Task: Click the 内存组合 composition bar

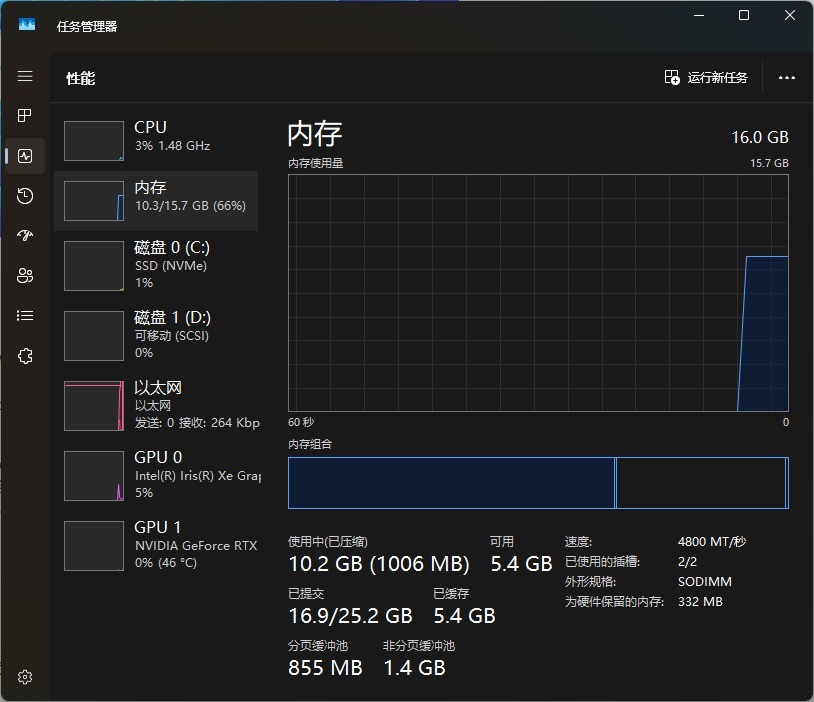Action: [538, 483]
